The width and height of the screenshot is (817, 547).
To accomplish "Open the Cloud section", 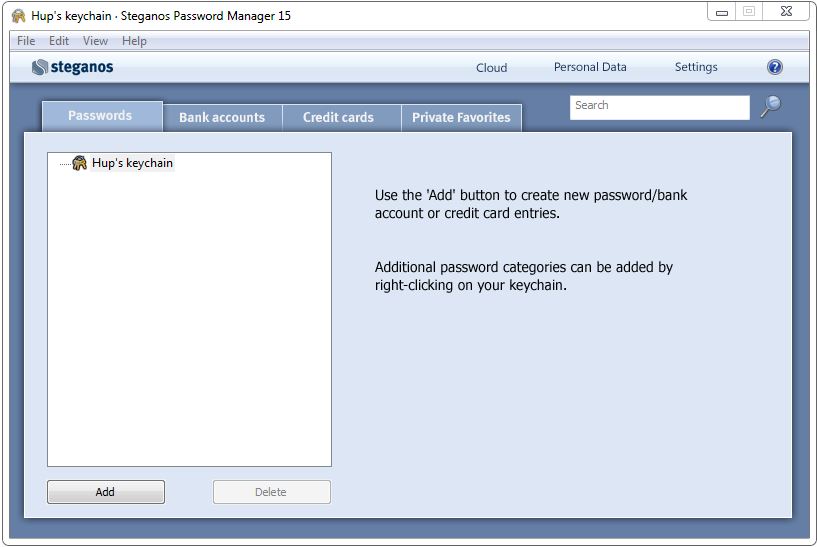I will [492, 68].
